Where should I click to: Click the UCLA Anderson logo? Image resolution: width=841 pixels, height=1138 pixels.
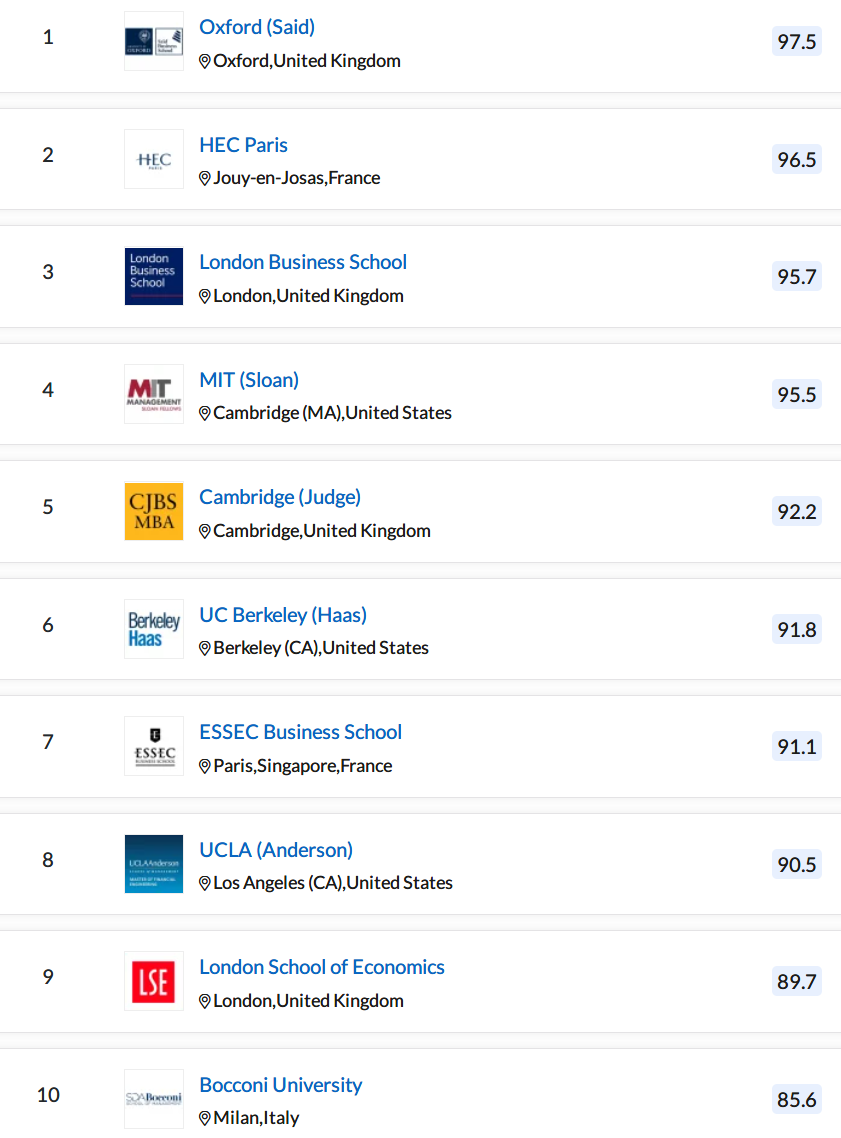point(154,864)
